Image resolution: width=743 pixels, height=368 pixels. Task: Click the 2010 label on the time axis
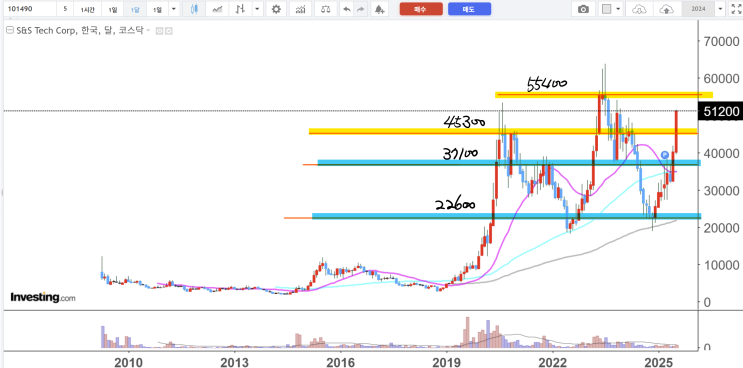[x=128, y=362]
